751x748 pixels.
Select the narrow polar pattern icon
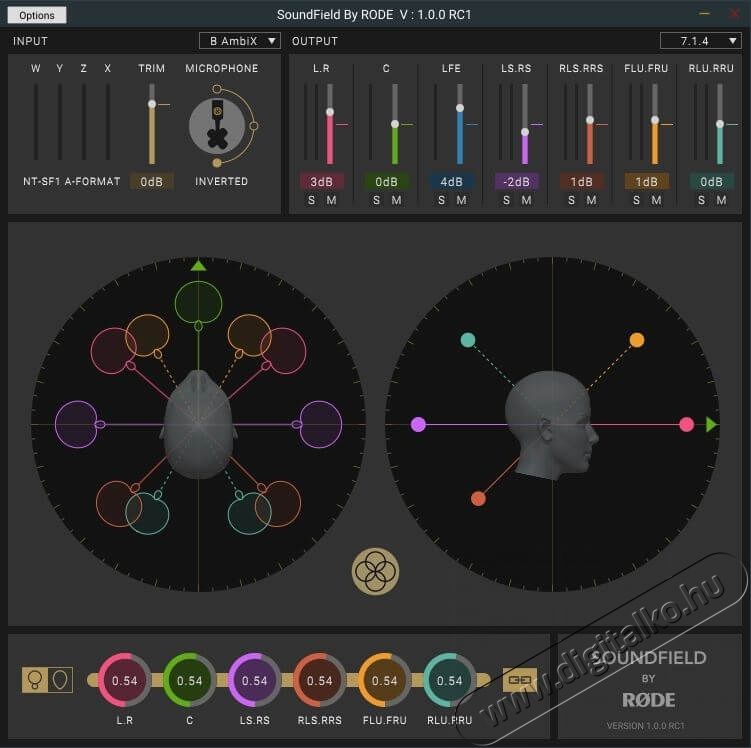(60, 680)
